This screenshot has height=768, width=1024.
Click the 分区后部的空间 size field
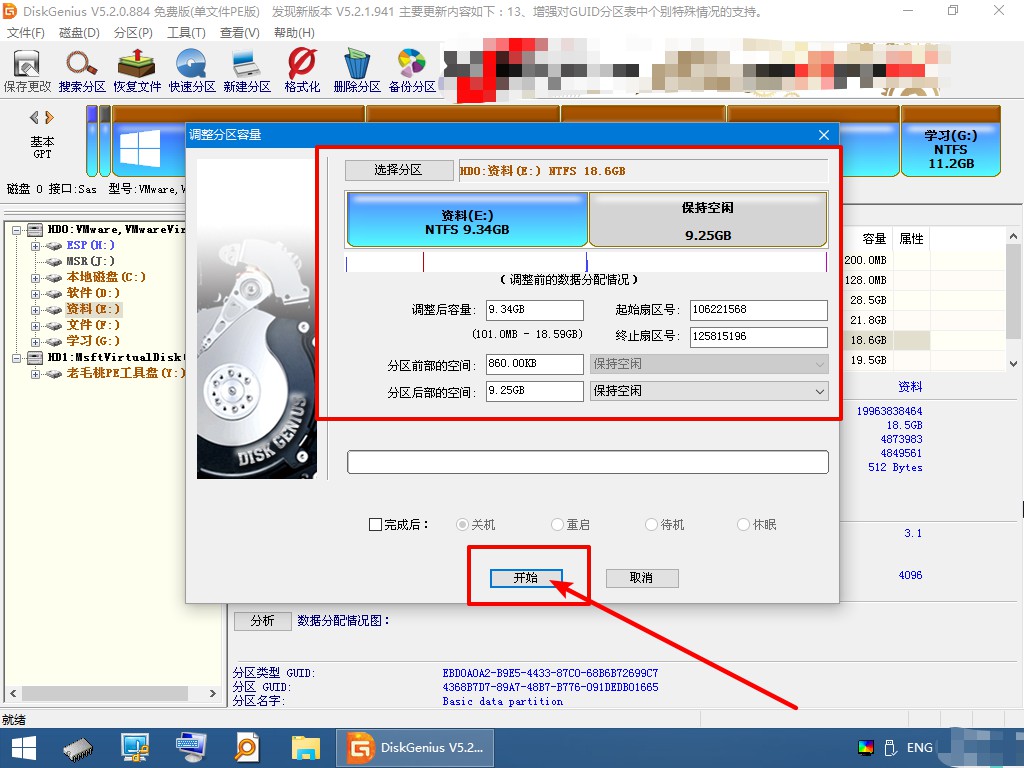[534, 391]
